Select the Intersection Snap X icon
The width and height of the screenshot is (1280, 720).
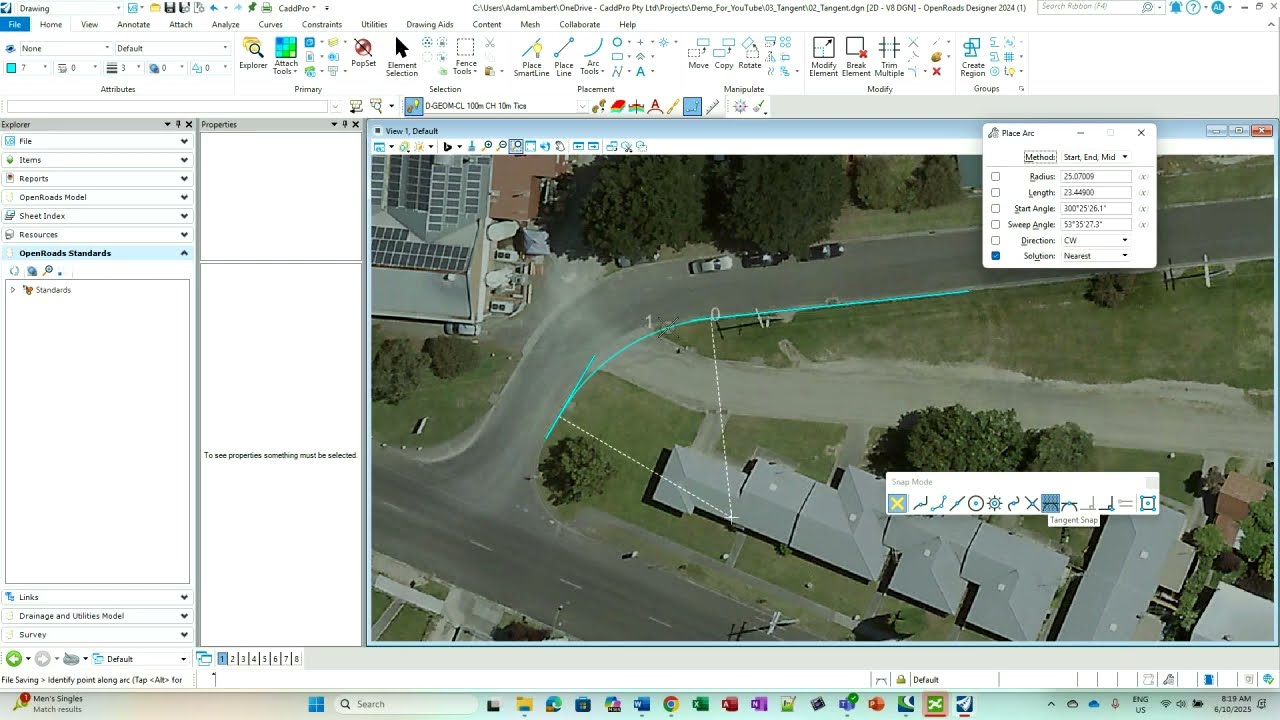click(1032, 503)
